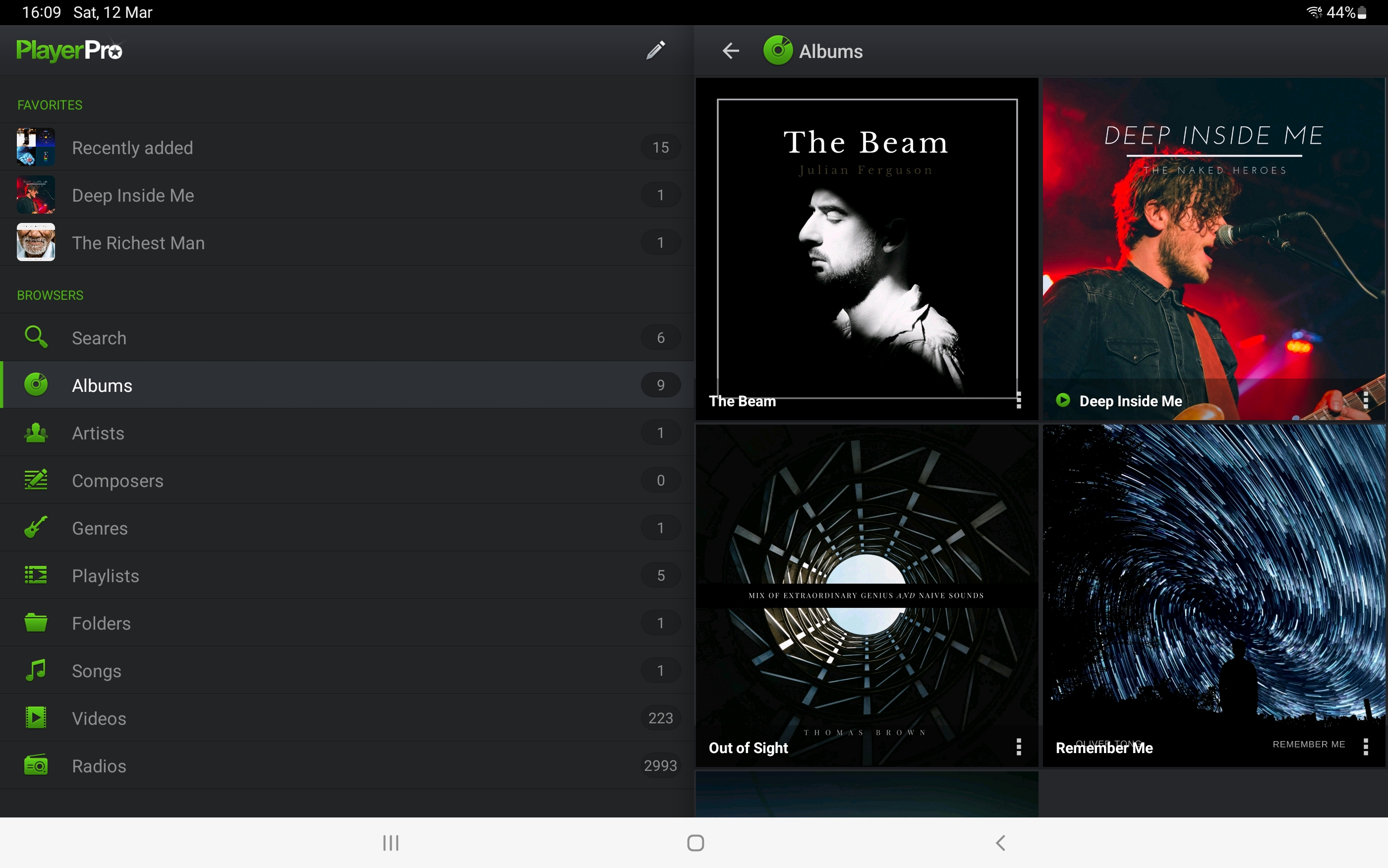This screenshot has height=868, width=1388.
Task: Click the 'Out of Sight' title label
Action: tap(748, 748)
